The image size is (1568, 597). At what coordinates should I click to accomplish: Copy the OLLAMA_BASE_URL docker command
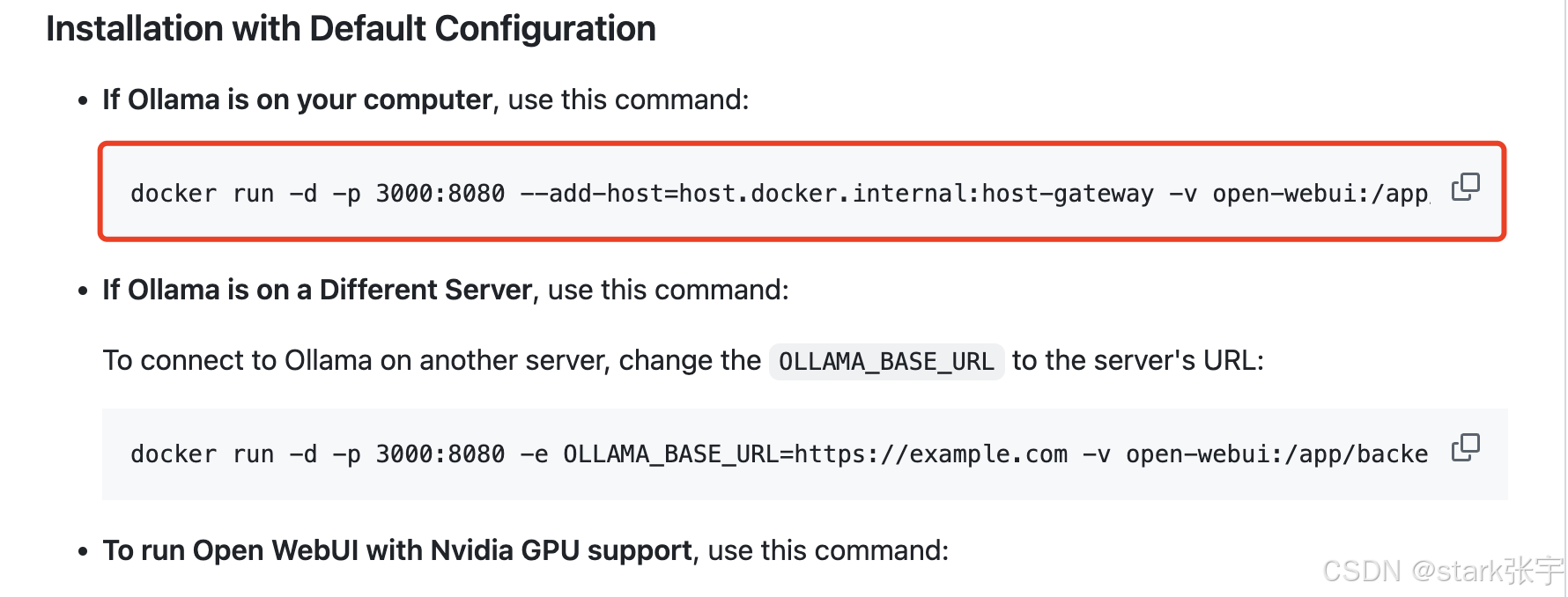(x=1465, y=447)
